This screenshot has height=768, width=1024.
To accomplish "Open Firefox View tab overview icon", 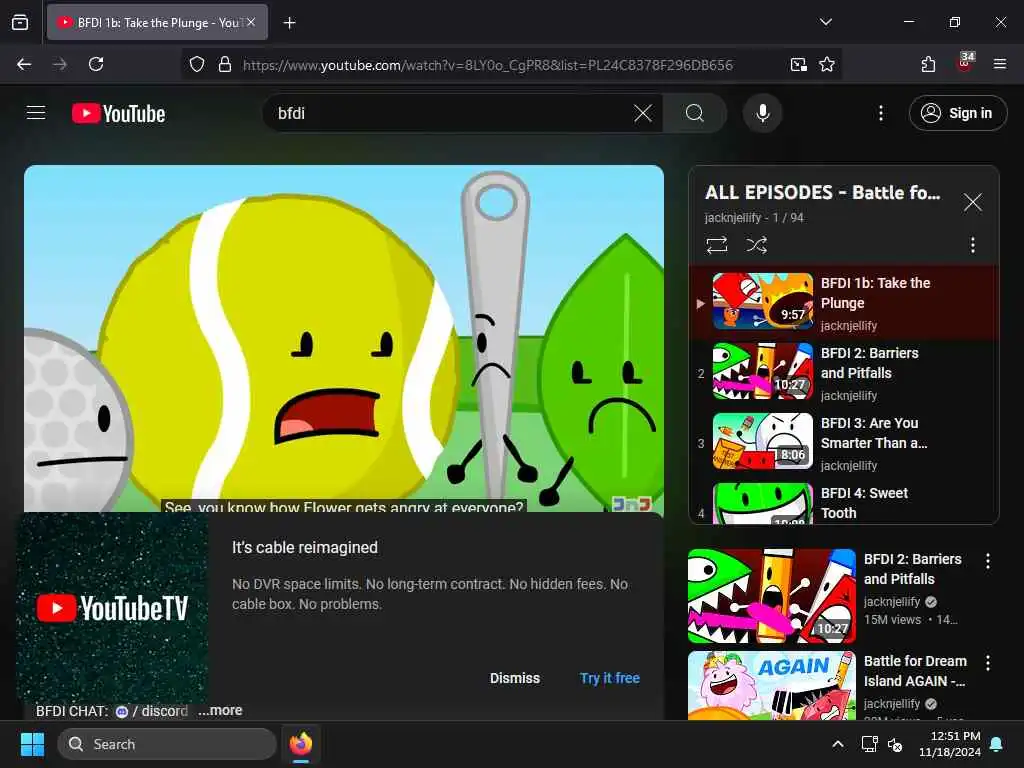I will click(20, 23).
